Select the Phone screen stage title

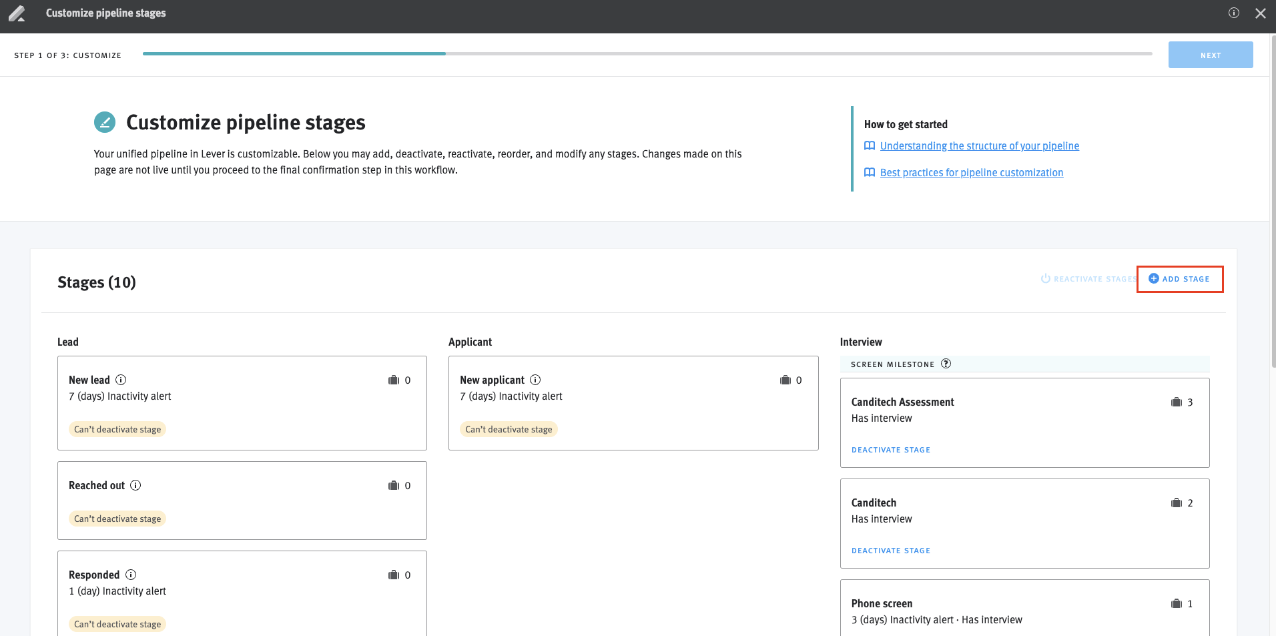coord(882,604)
